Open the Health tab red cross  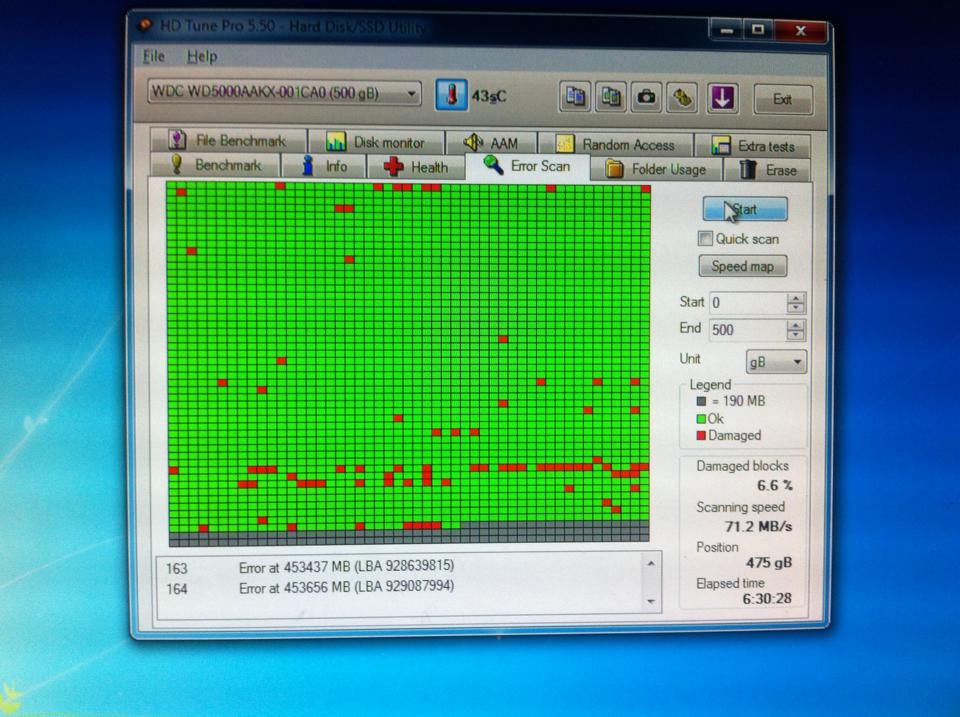394,167
